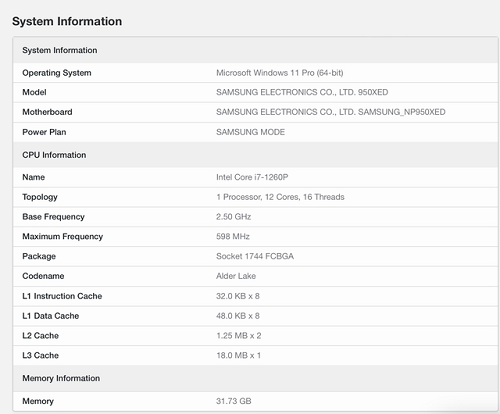This screenshot has height=414, width=500.
Task: Select the Codename Alder Lake value
Action: (x=236, y=276)
